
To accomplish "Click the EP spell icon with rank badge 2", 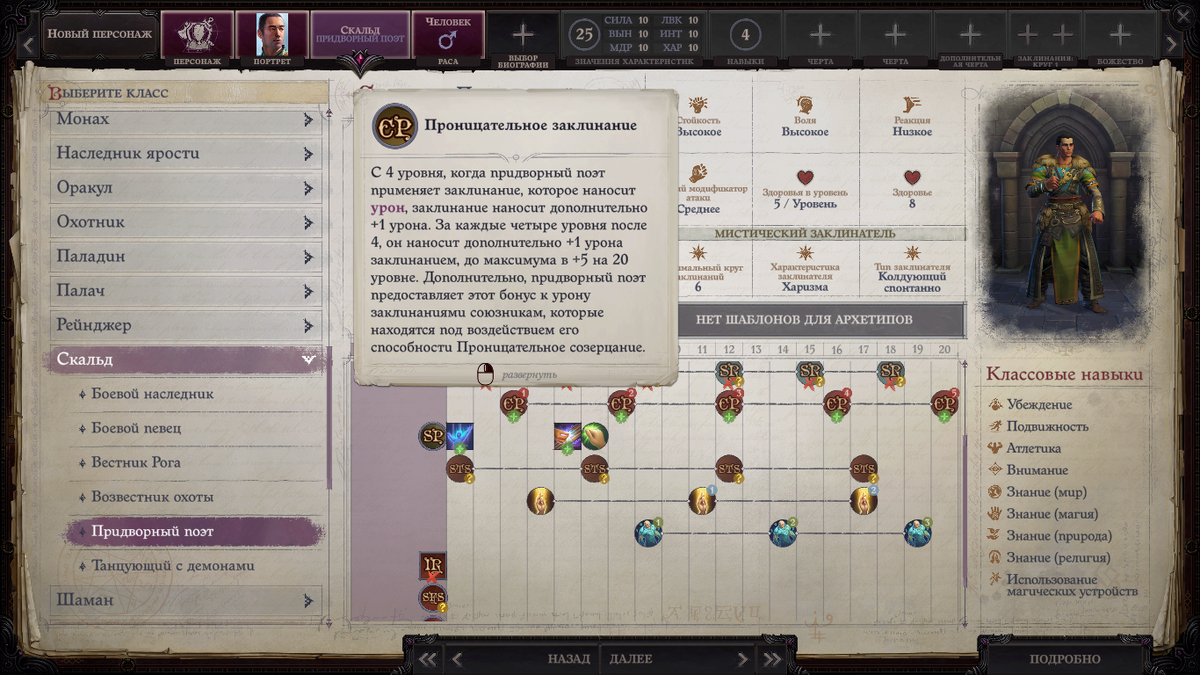I will coord(621,404).
